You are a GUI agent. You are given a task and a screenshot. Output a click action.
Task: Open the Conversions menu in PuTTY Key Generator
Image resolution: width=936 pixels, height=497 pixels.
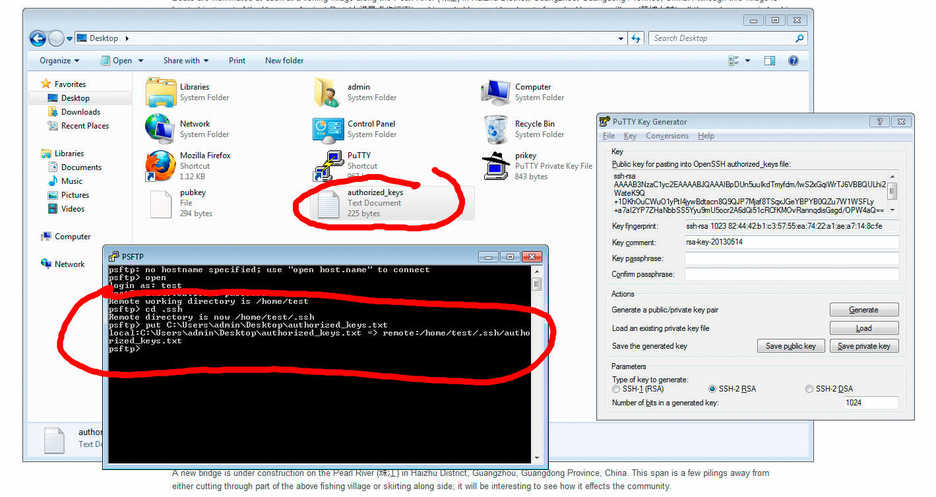(667, 136)
